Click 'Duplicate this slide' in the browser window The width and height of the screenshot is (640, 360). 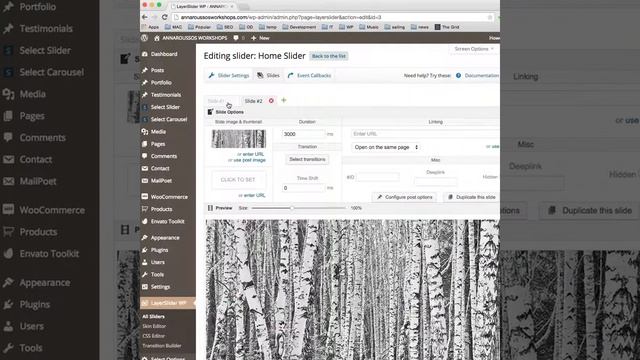click(472, 197)
